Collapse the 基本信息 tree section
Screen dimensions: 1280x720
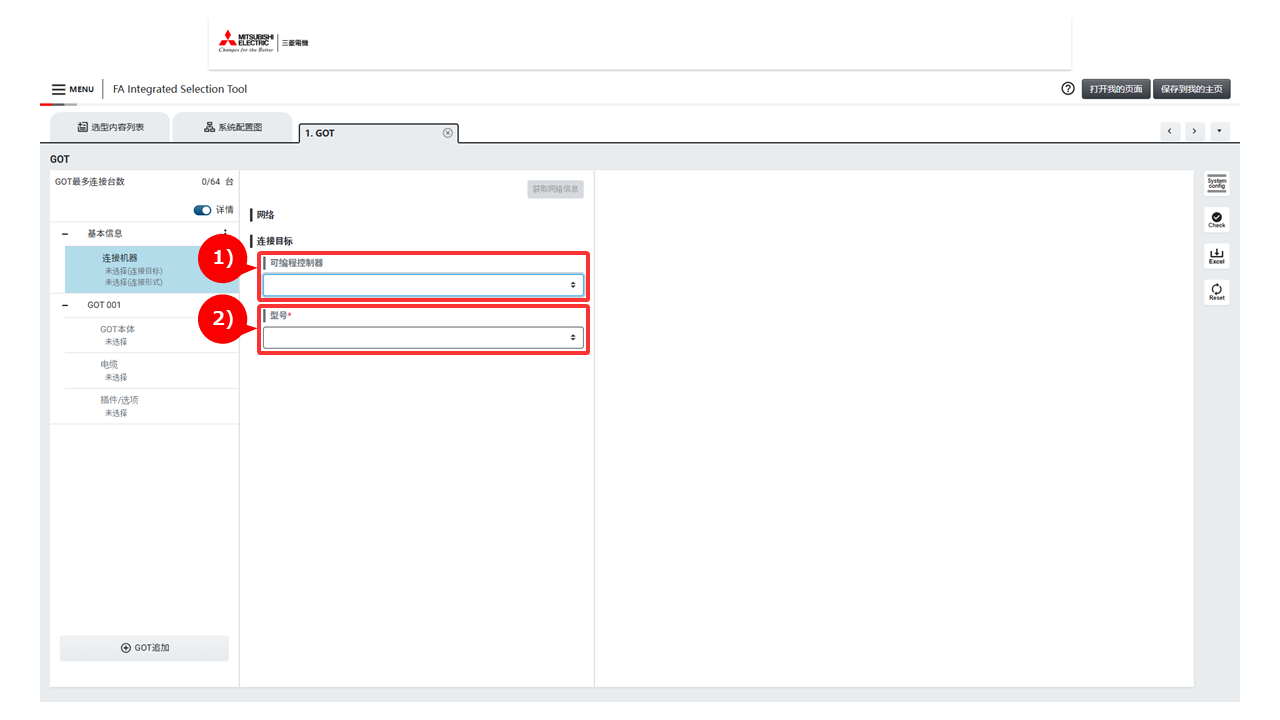click(65, 234)
